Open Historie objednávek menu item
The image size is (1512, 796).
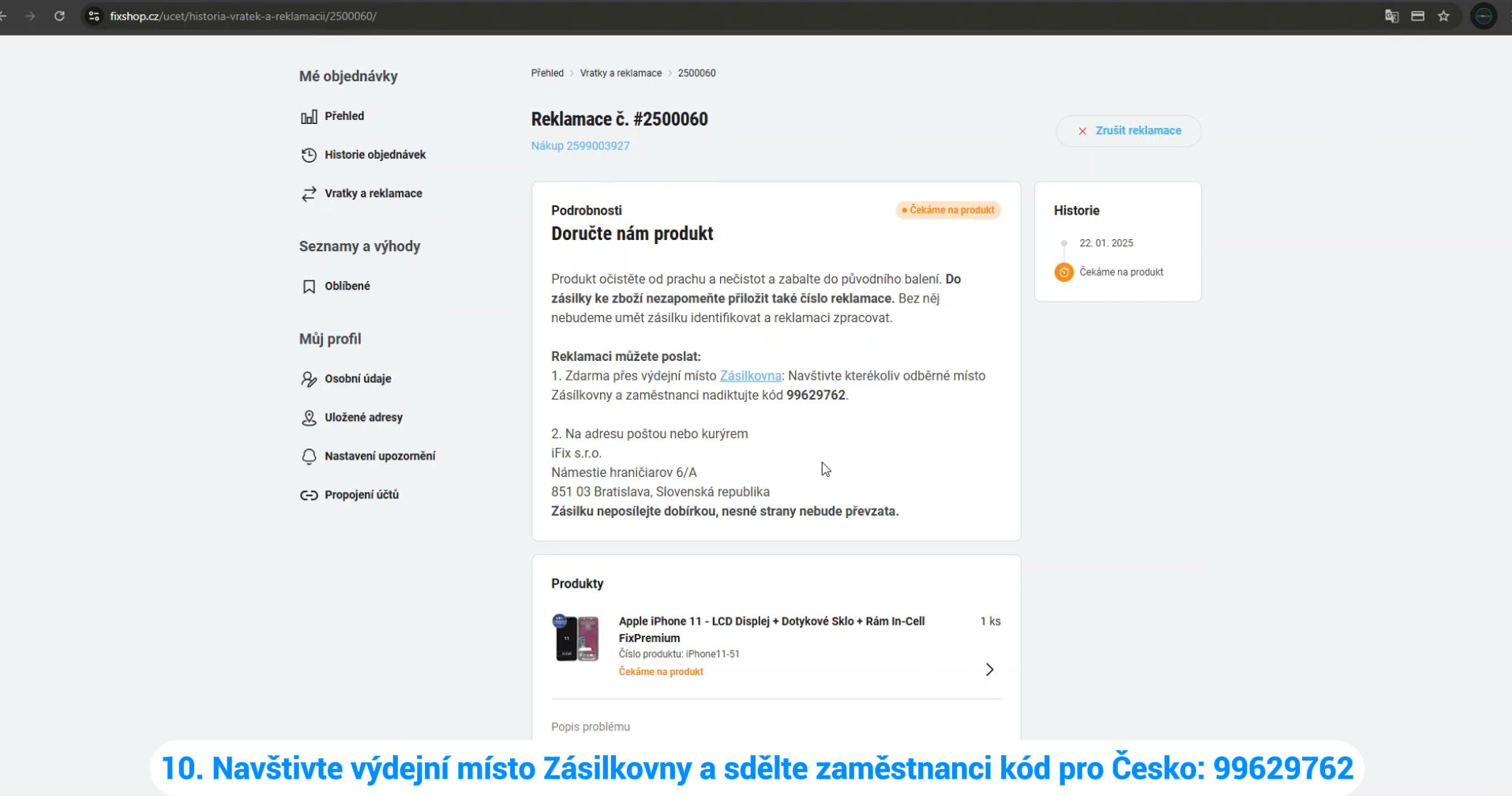click(x=375, y=155)
